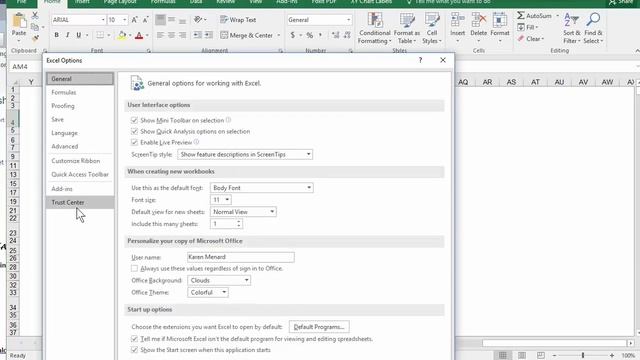Open Cell Styles gallery
640x360 pixels.
pyautogui.click(x=431, y=28)
